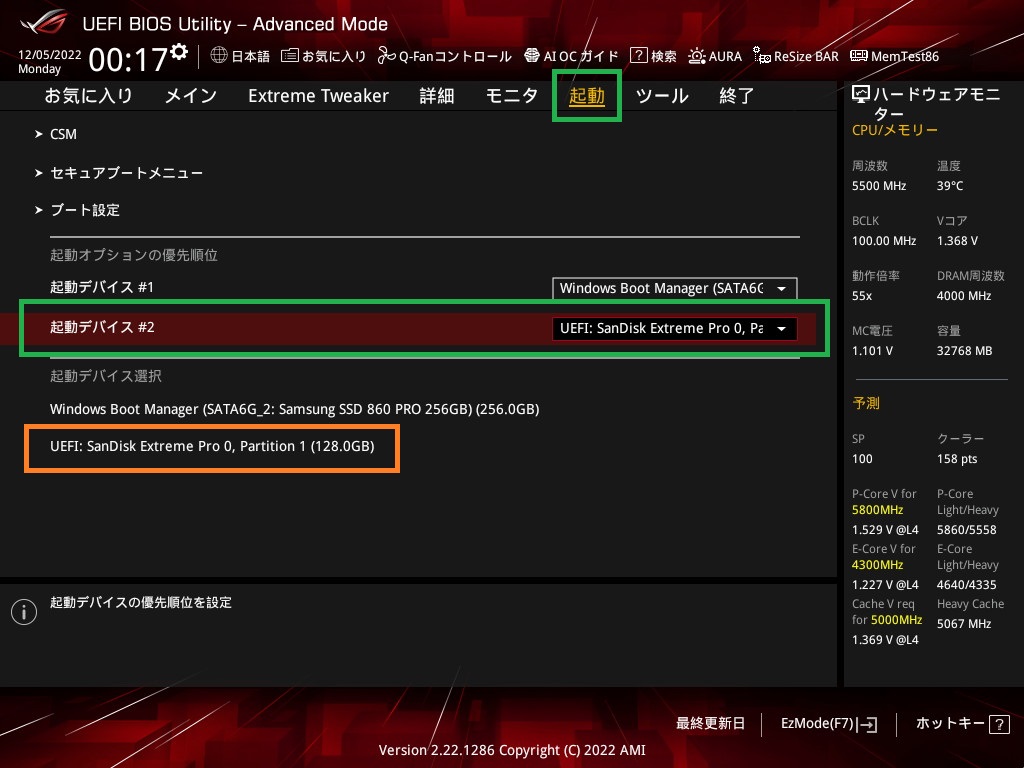The image size is (1024, 768).
Task: Open the お気に入り tab
Action: [88, 96]
